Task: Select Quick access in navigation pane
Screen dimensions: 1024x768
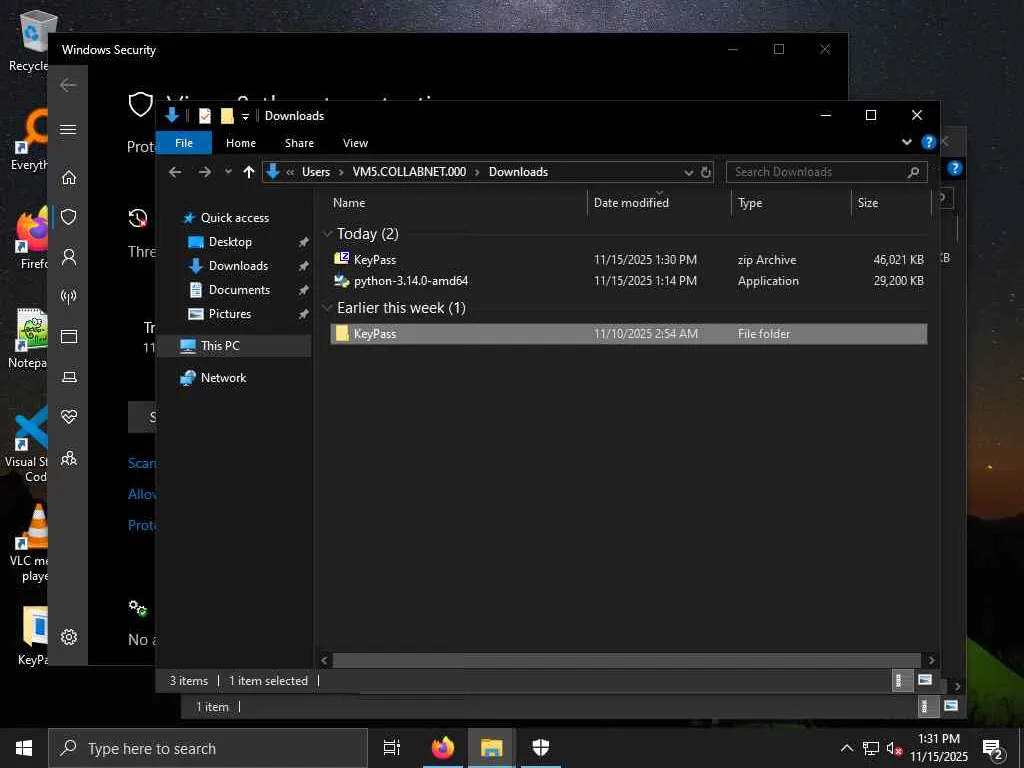Action: (x=235, y=217)
